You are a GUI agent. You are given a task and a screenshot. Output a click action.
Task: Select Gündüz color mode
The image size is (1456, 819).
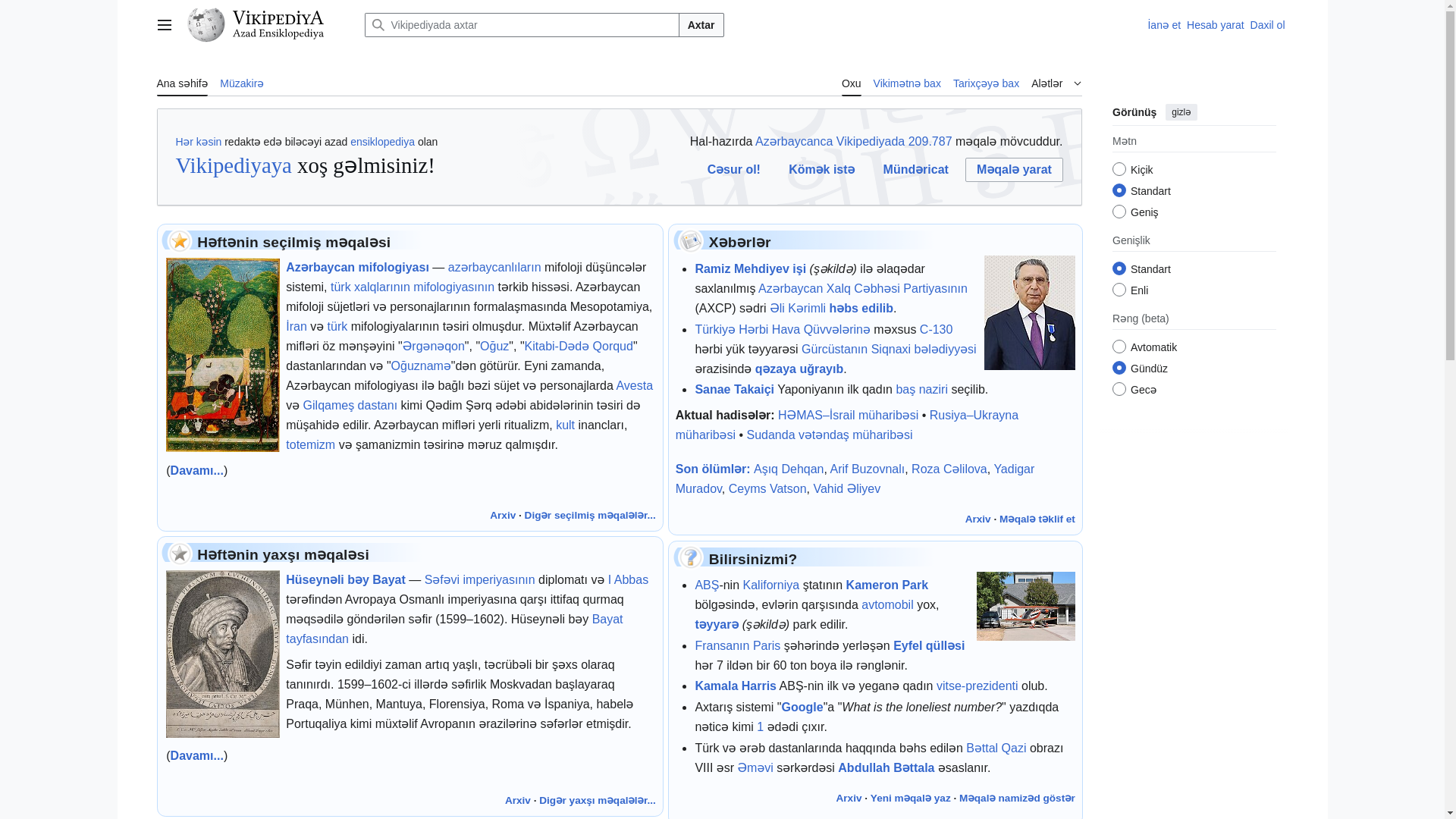click(1119, 368)
